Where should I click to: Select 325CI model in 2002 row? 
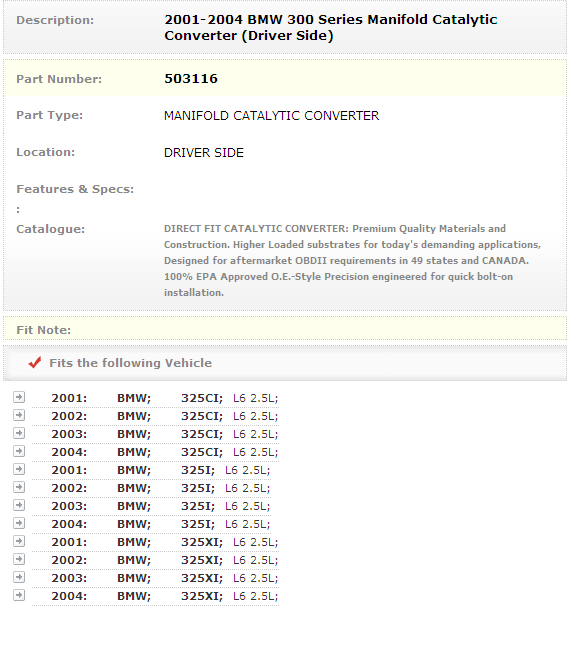click(202, 416)
